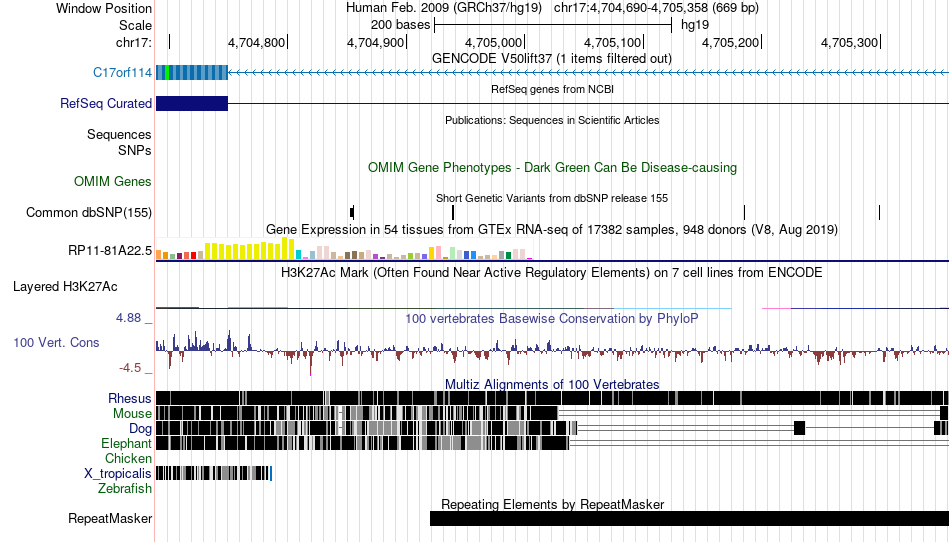Click the RefSeq Curated track label

click(106, 104)
